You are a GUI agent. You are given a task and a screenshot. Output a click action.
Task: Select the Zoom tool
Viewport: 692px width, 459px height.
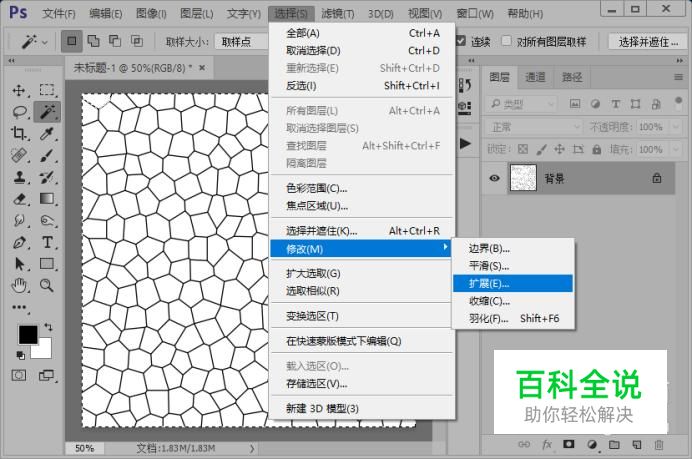pyautogui.click(x=46, y=286)
